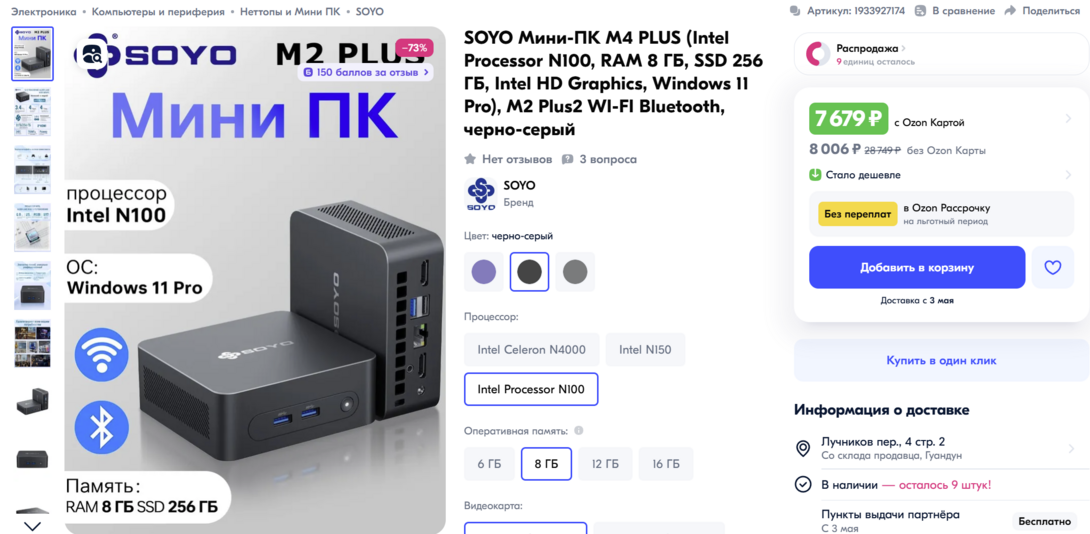This screenshot has width=1090, height=534.
Task: Expand the Ozon Card price details chevron
Action: 1068,119
